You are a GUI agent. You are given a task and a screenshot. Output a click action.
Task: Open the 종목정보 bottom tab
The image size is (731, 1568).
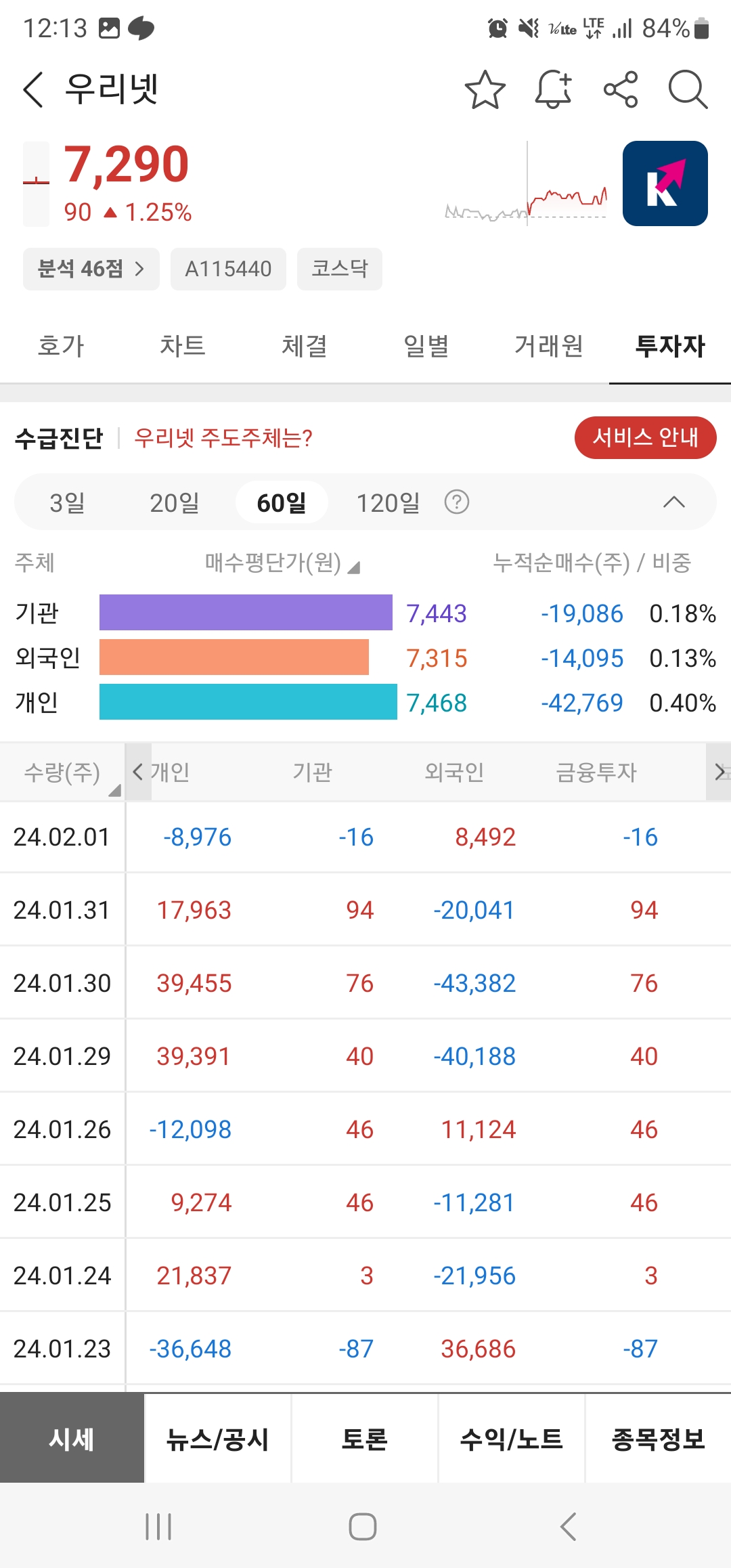pos(659,1439)
